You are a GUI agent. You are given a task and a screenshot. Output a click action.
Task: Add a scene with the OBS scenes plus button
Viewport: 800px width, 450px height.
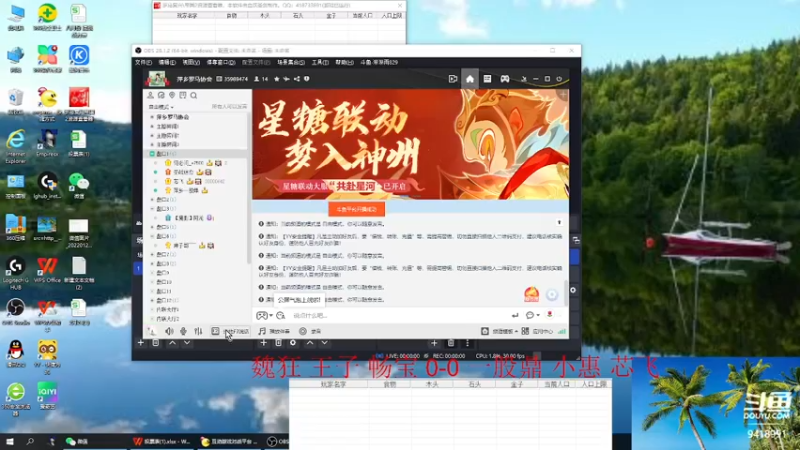[x=140, y=343]
